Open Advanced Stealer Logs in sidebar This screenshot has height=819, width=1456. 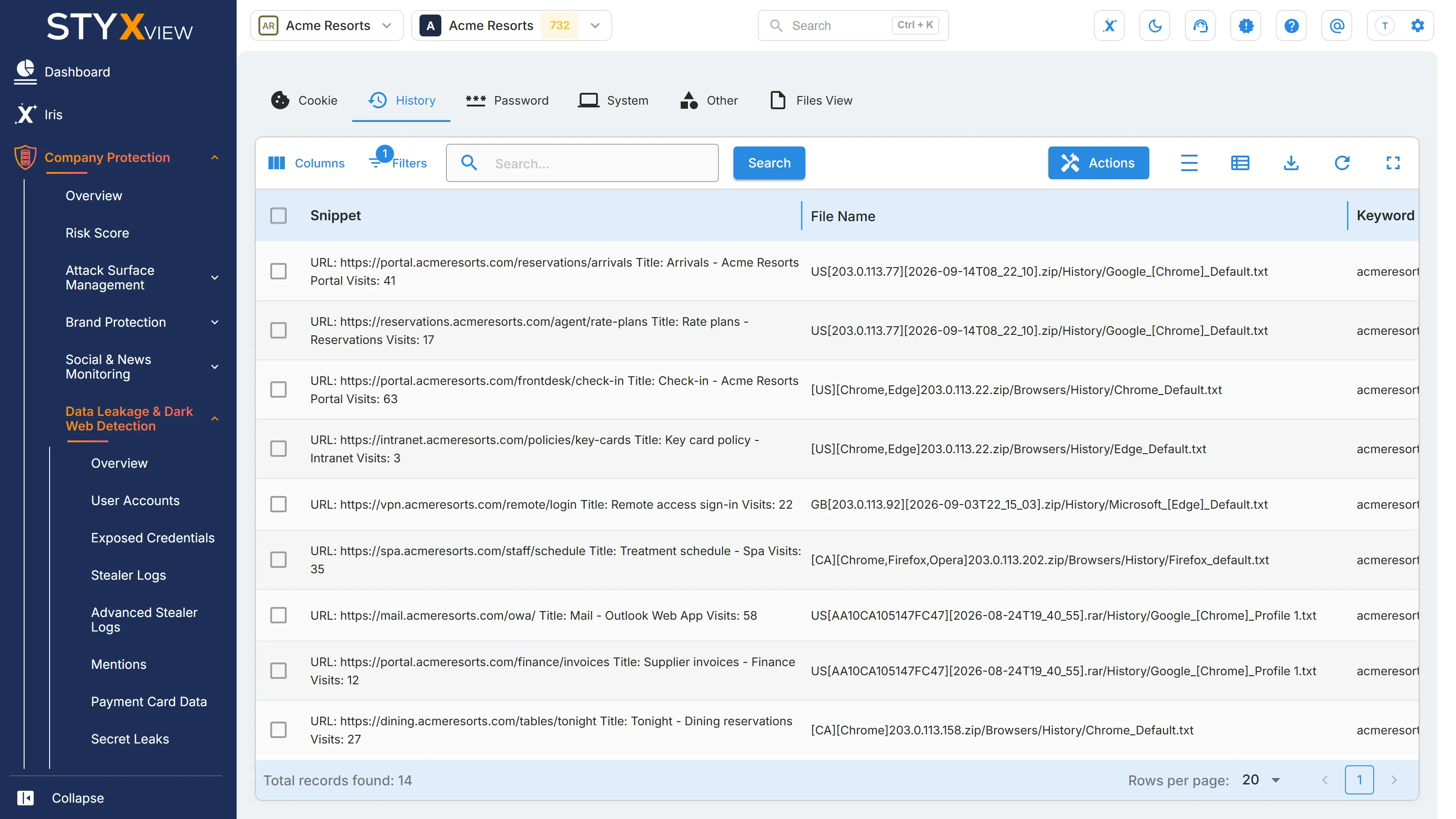(144, 619)
